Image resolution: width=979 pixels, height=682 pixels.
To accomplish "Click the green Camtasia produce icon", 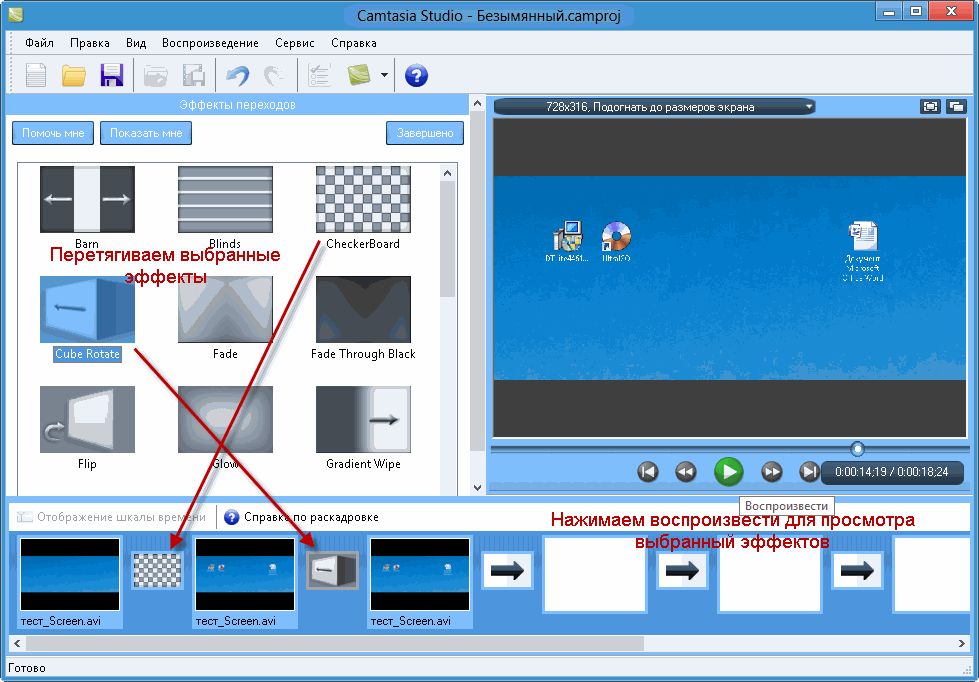I will [x=359, y=76].
